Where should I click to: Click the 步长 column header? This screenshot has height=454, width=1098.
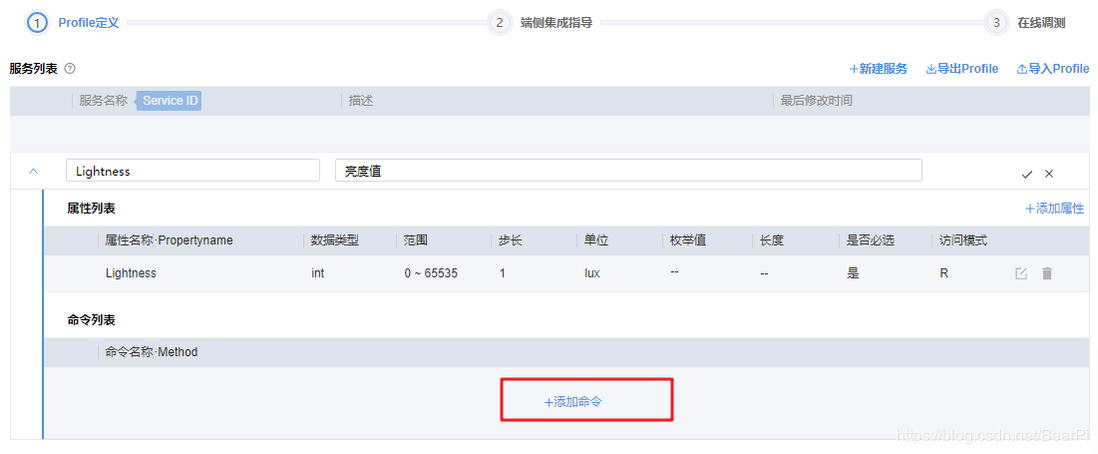pos(510,241)
